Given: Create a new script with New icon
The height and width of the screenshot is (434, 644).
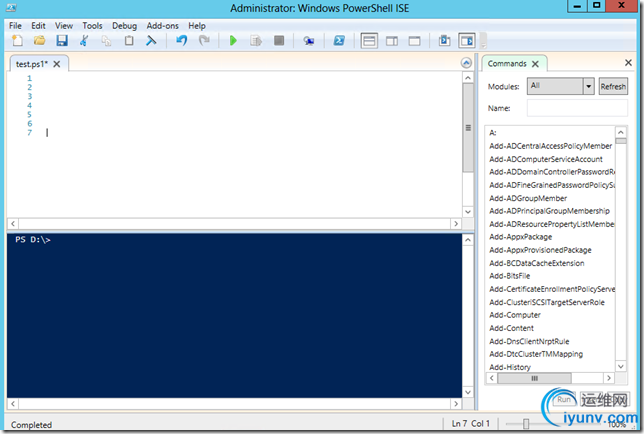Looking at the screenshot, I should tap(17, 41).
